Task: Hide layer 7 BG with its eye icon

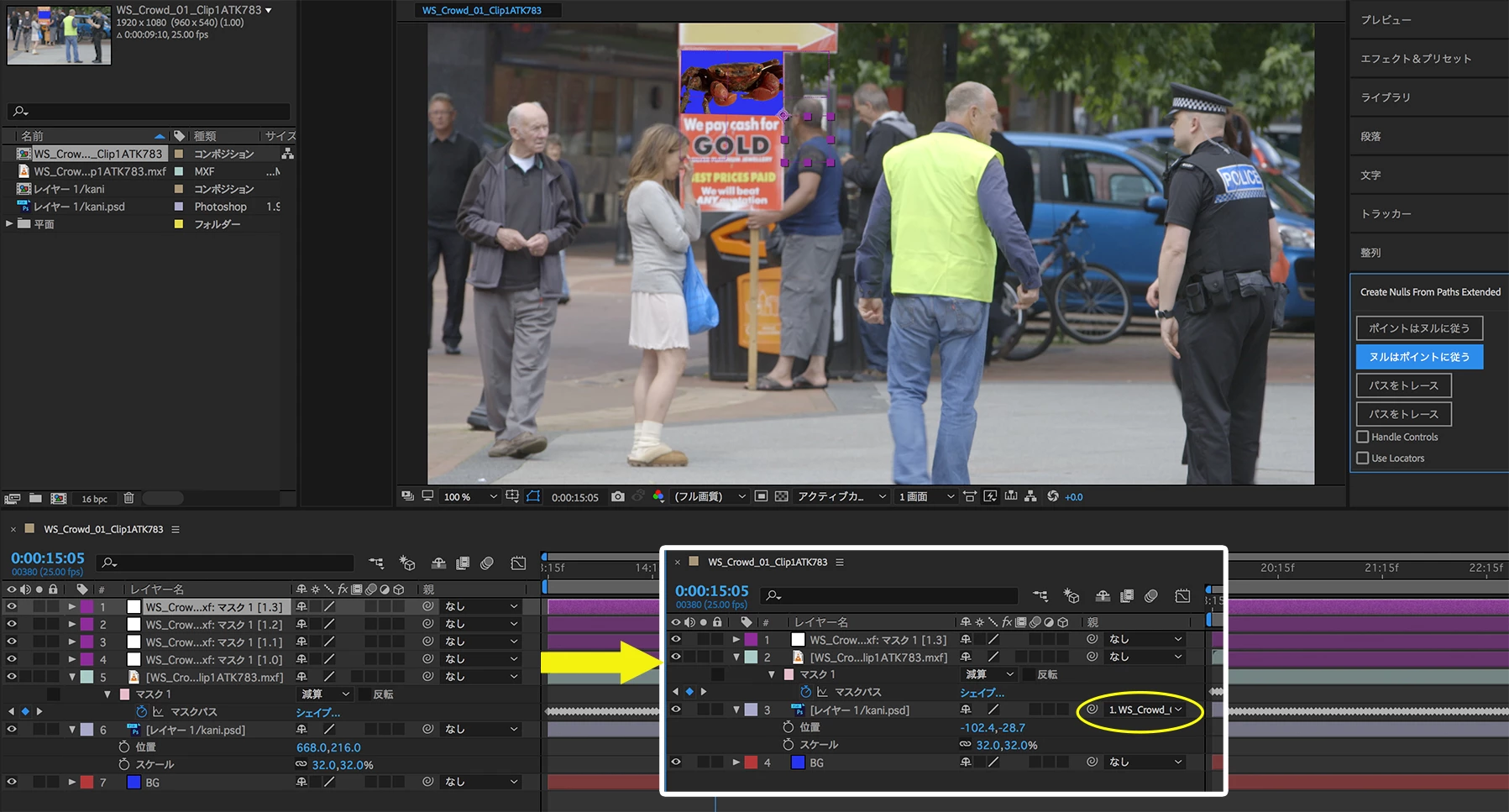Action: 12,782
